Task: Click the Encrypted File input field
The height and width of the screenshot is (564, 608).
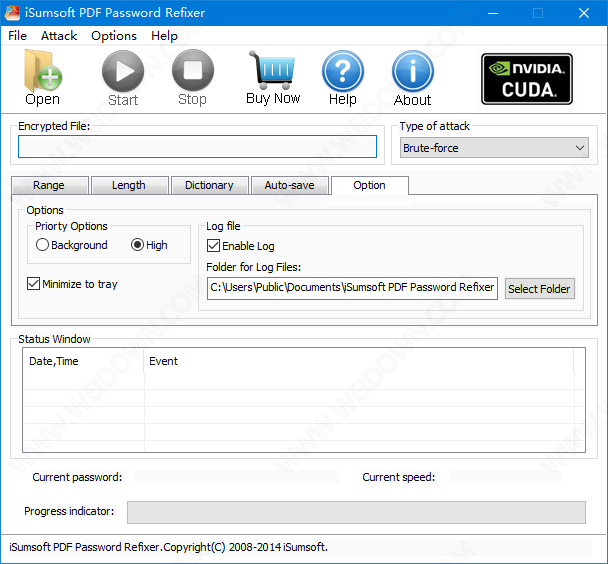Action: (197, 147)
